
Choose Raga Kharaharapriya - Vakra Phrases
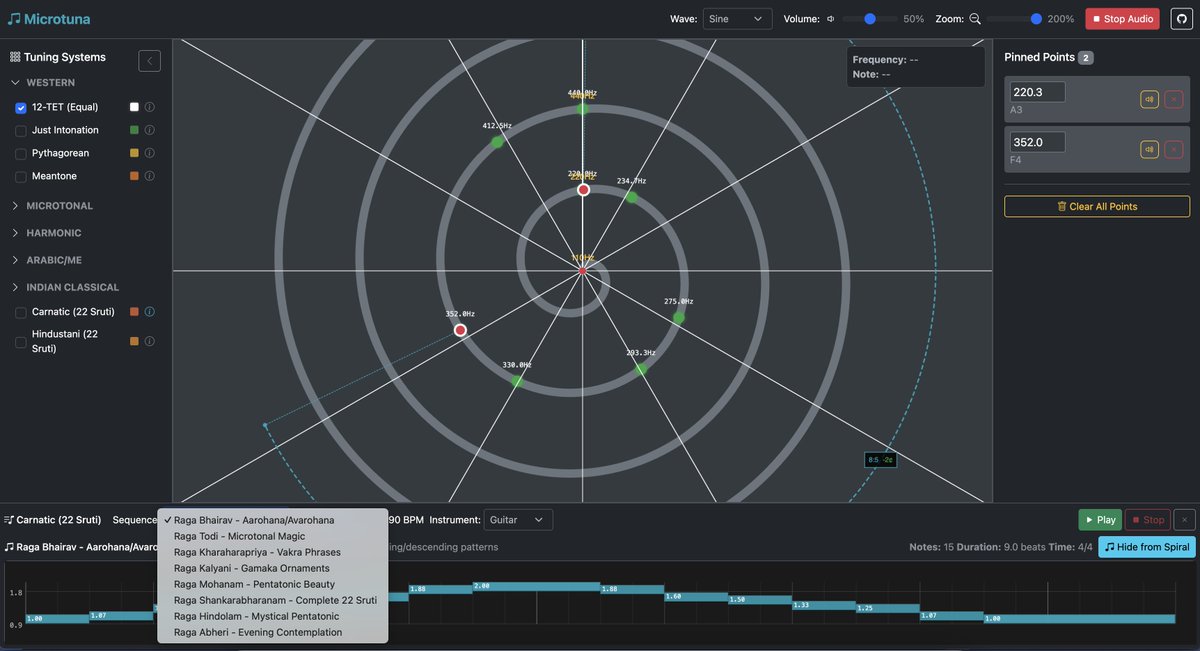[x=272, y=552]
